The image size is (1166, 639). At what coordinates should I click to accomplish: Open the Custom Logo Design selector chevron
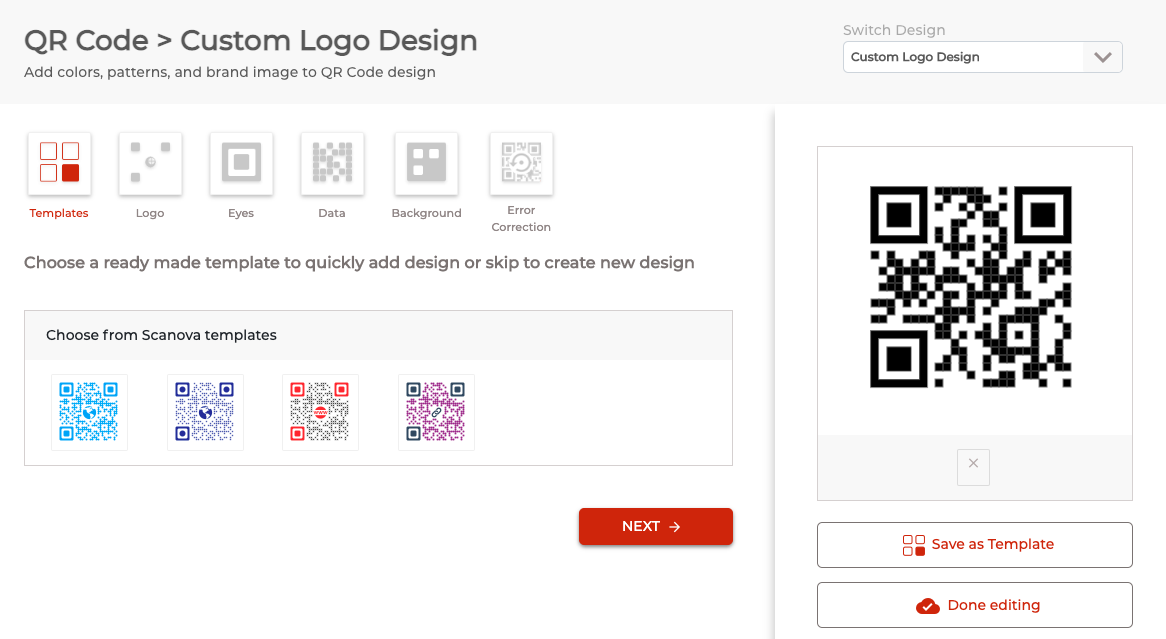pyautogui.click(x=1103, y=57)
